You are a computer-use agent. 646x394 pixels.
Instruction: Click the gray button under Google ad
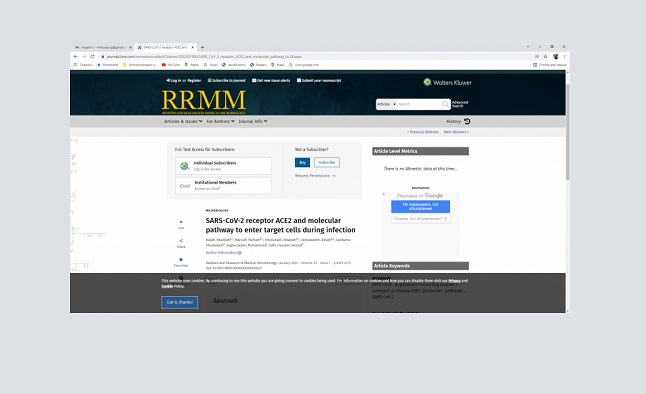pos(420,219)
